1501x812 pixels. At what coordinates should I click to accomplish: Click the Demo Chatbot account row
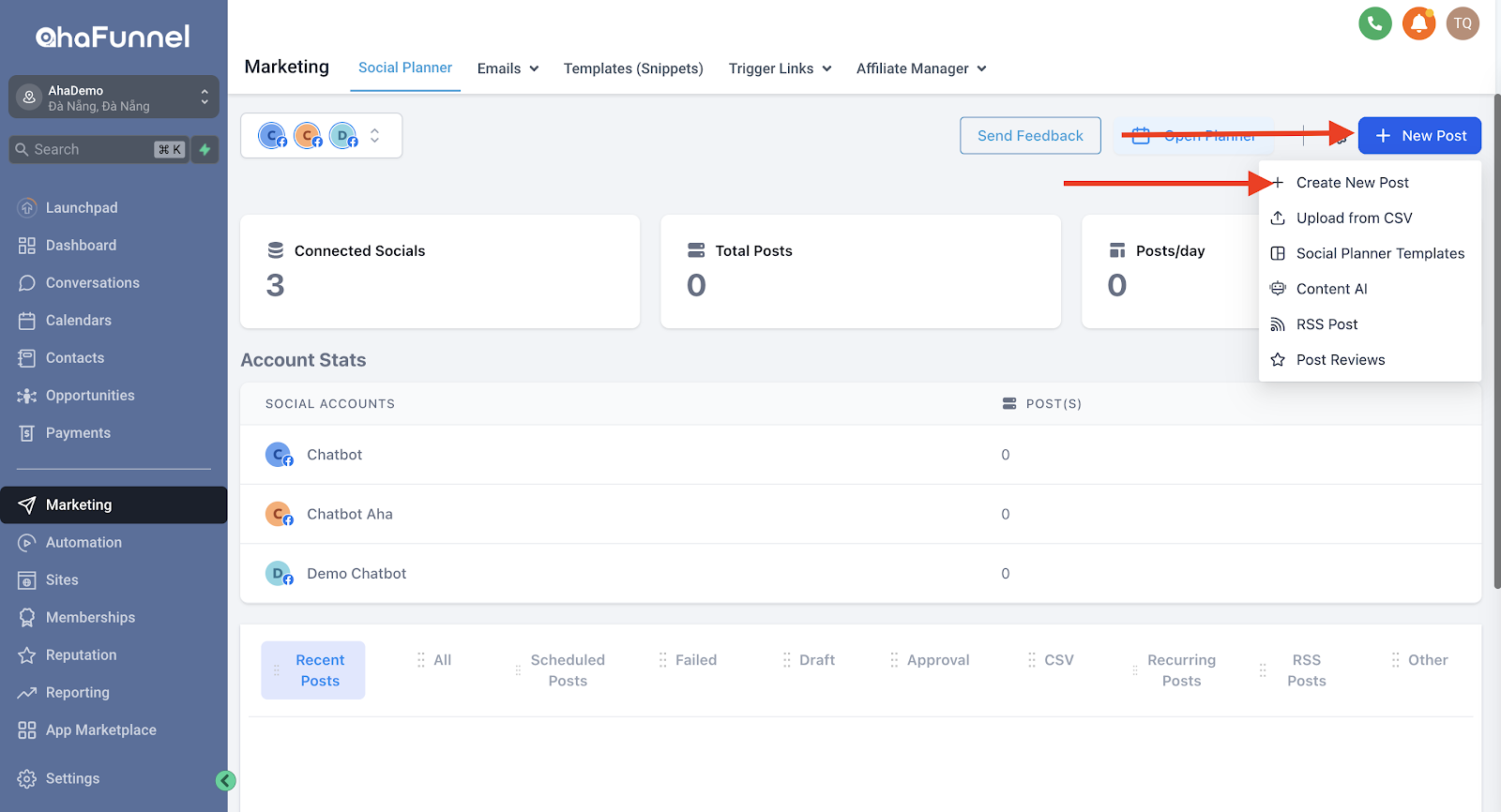click(860, 573)
